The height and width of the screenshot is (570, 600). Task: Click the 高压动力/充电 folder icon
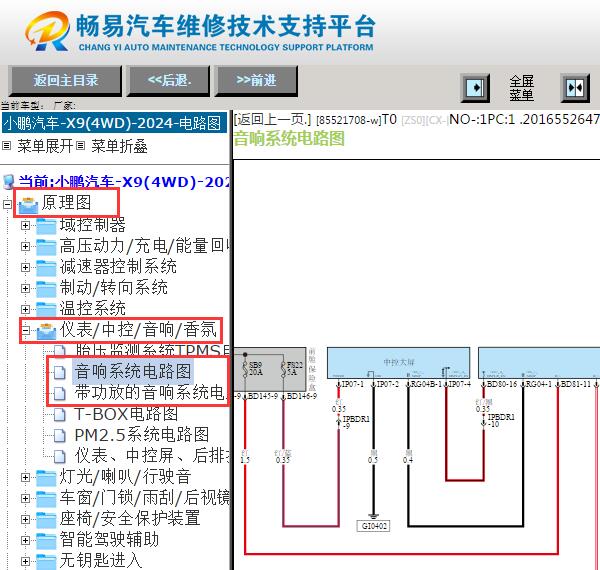pyautogui.click(x=46, y=247)
